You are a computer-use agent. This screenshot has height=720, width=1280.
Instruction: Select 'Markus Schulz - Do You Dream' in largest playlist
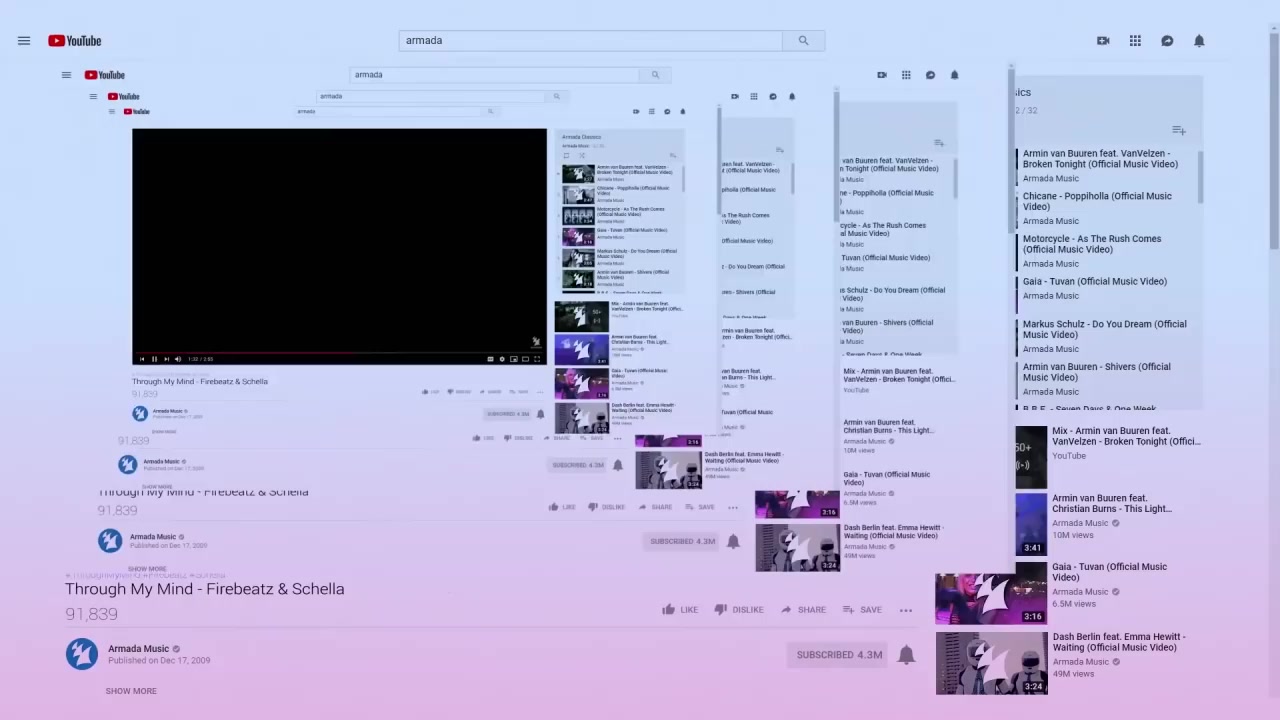click(1104, 329)
